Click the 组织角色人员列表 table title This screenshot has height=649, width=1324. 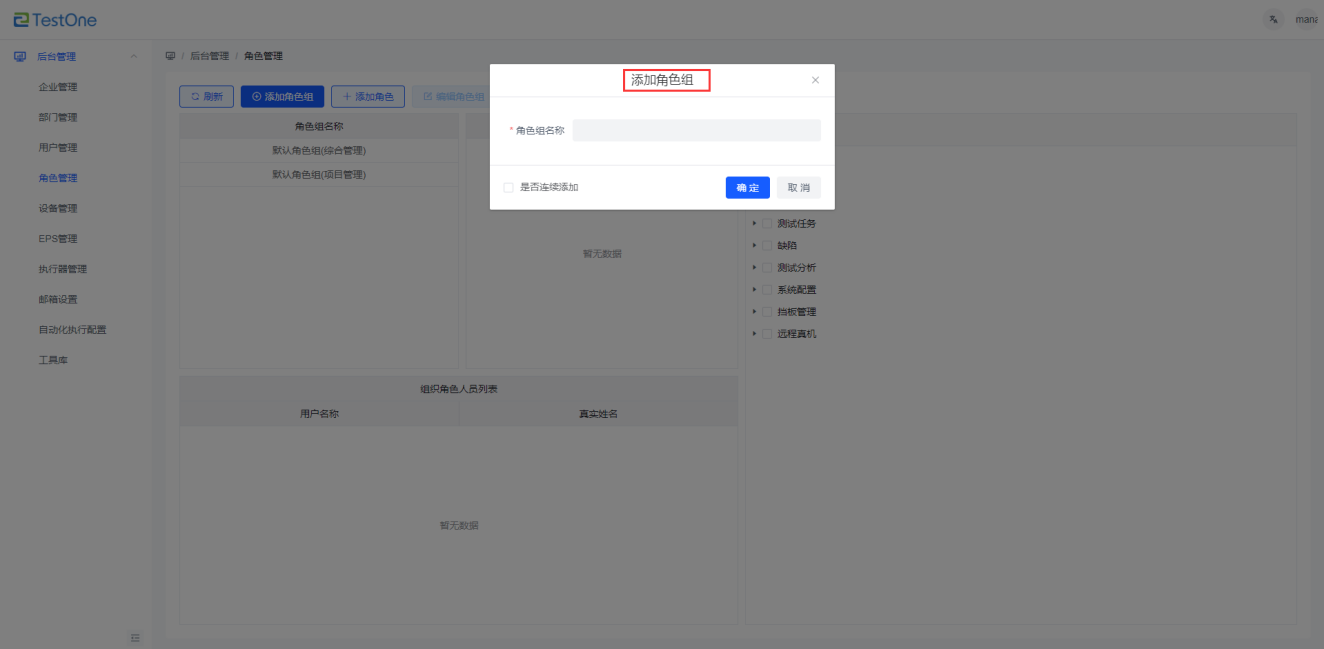click(459, 389)
